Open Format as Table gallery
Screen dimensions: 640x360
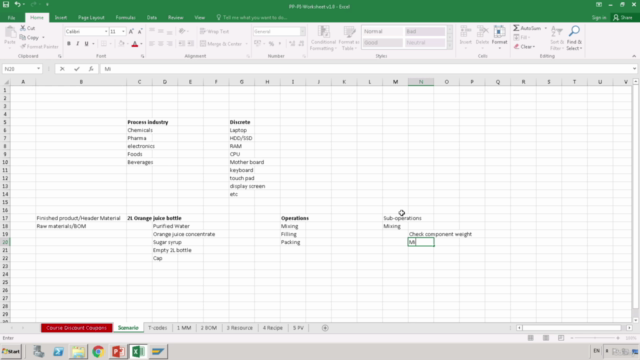pyautogui.click(x=349, y=38)
